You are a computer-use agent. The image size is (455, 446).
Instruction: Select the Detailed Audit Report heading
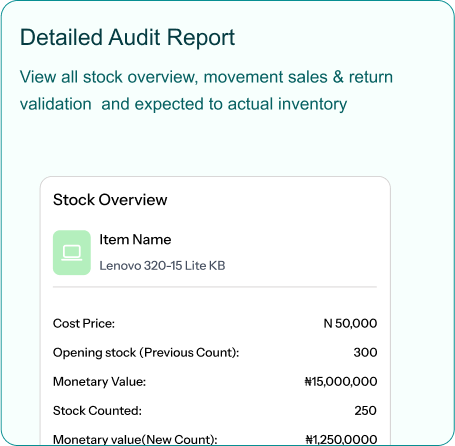[x=128, y=37]
